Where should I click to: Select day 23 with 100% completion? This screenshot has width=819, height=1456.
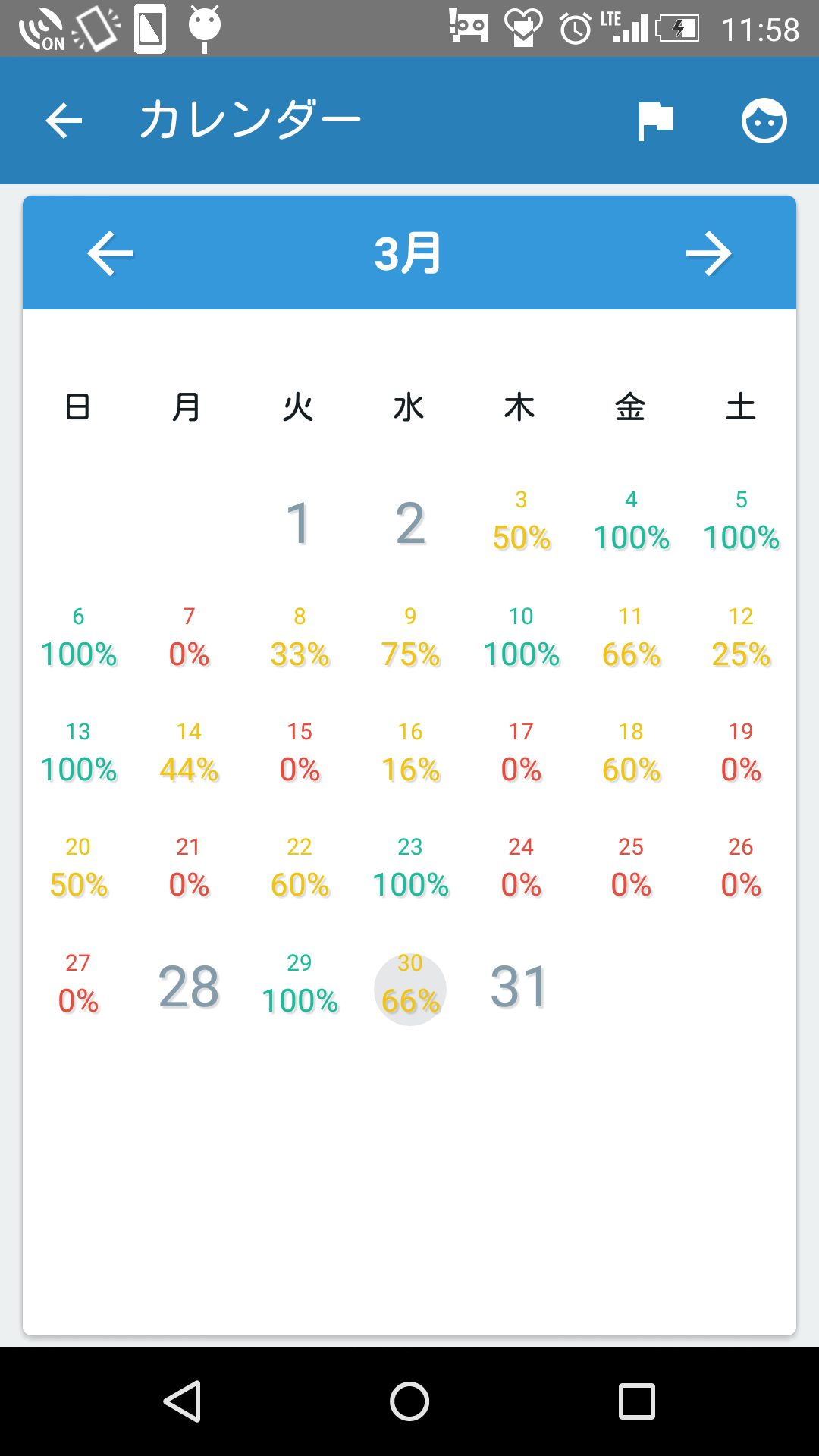pos(410,868)
